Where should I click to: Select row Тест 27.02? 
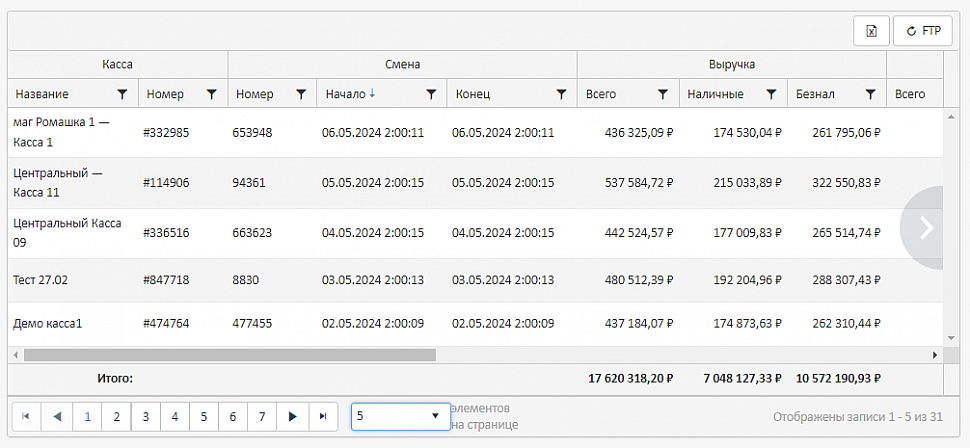pos(475,280)
